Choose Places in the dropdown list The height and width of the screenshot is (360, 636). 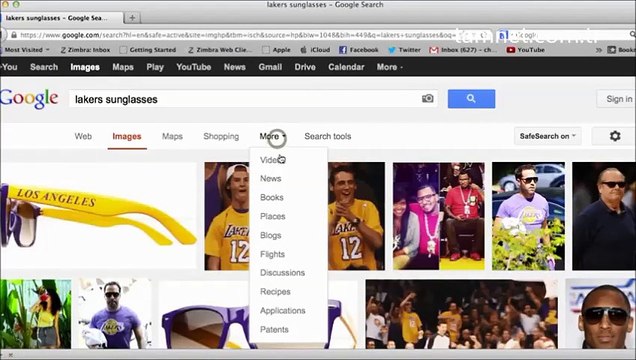point(273,216)
